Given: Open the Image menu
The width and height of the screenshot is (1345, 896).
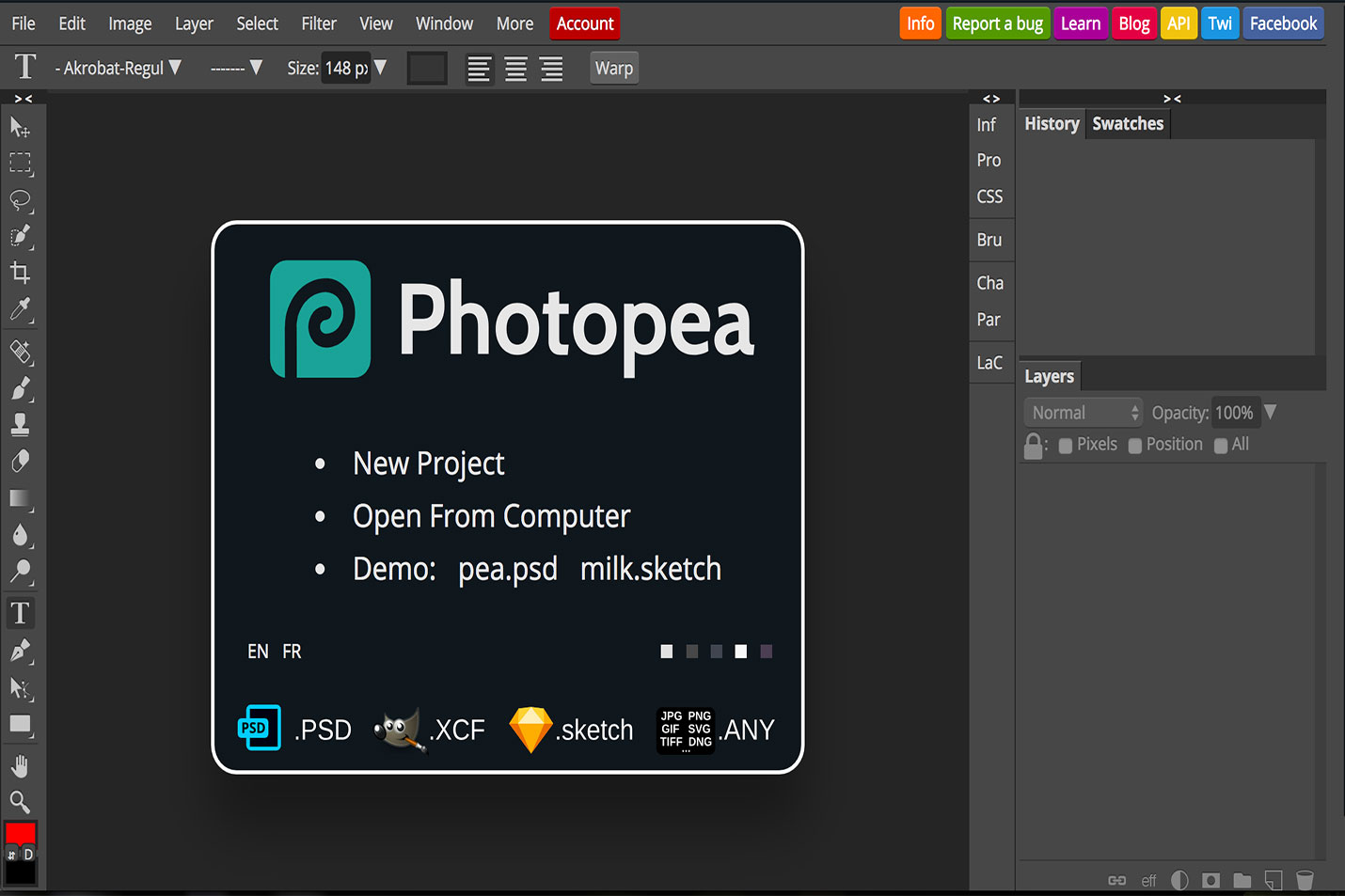Looking at the screenshot, I should [130, 24].
